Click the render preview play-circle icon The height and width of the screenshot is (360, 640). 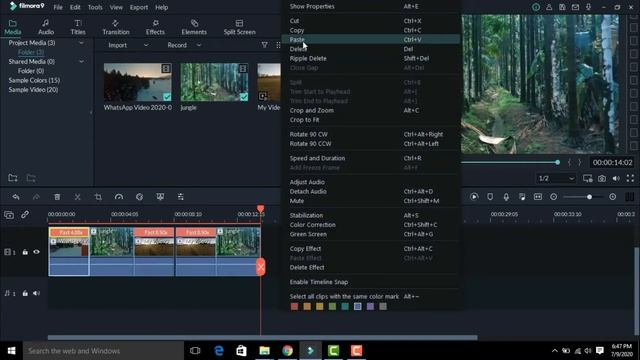click(474, 197)
